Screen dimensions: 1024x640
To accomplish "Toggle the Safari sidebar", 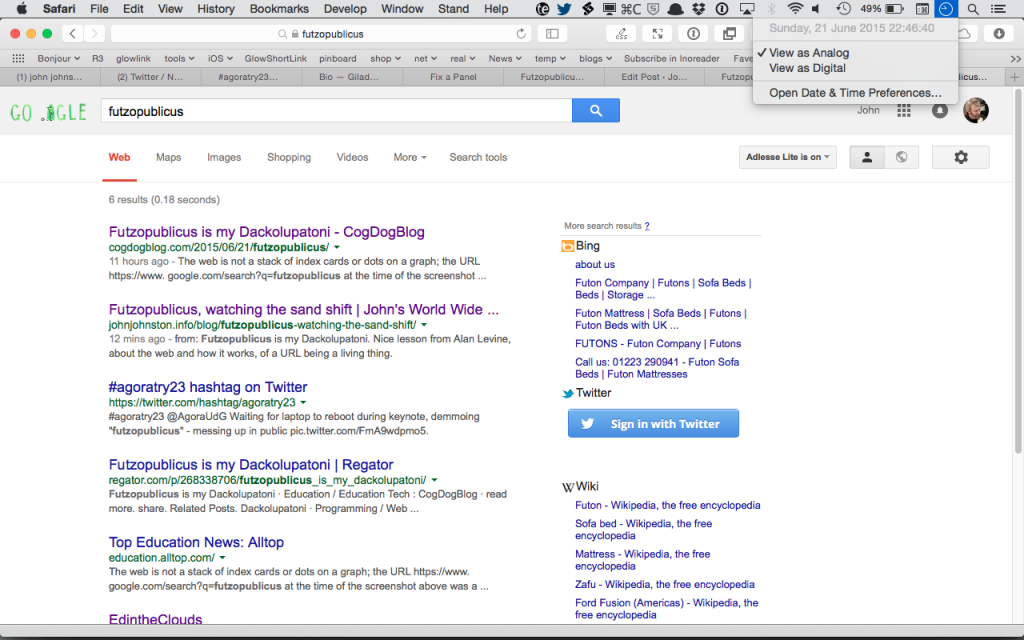I will point(552,33).
